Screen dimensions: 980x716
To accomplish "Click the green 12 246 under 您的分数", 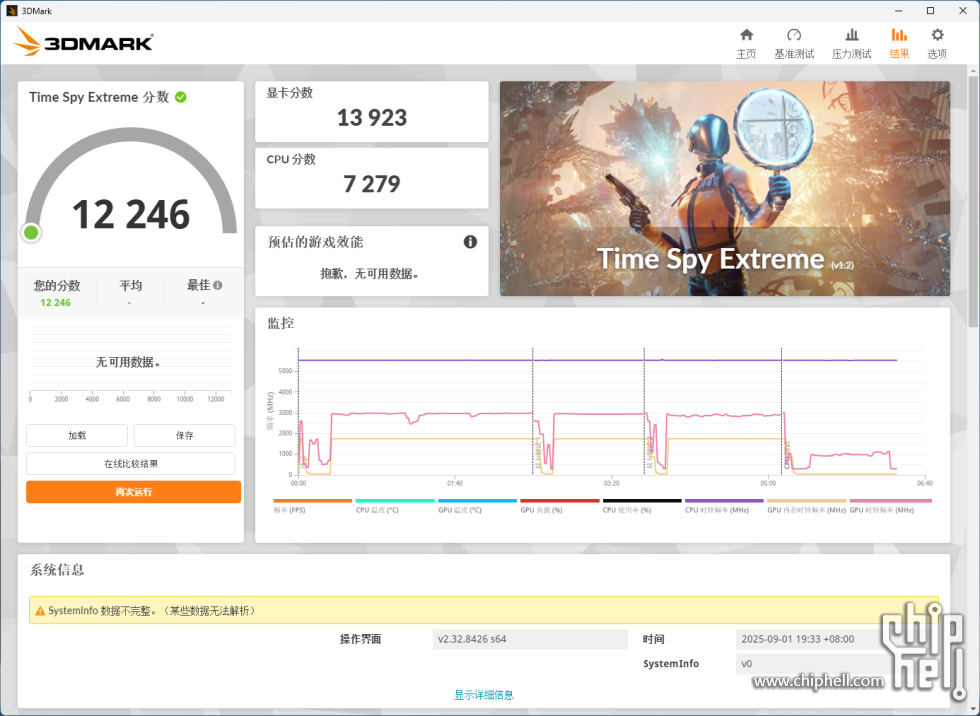I will pyautogui.click(x=56, y=302).
